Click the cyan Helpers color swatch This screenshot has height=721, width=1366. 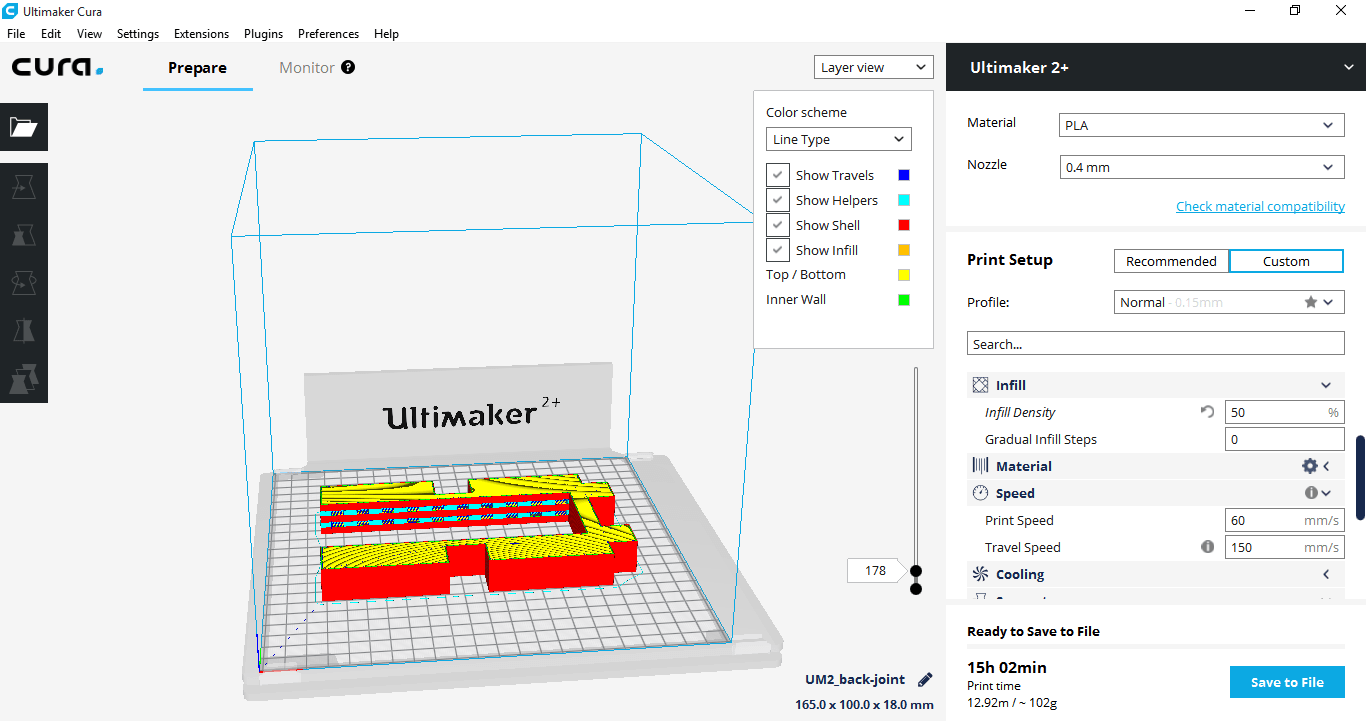[904, 200]
